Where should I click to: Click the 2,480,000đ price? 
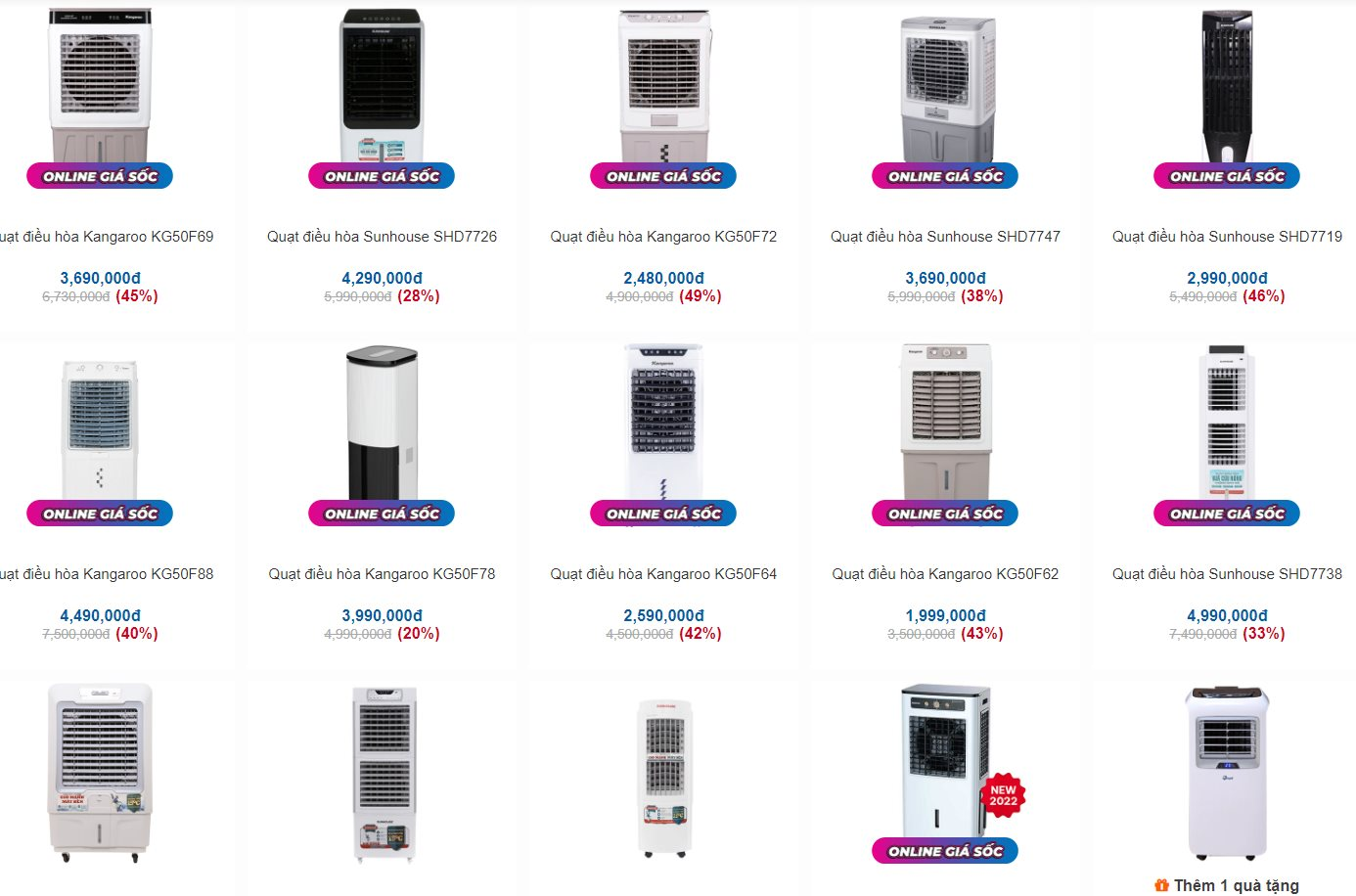click(x=663, y=279)
